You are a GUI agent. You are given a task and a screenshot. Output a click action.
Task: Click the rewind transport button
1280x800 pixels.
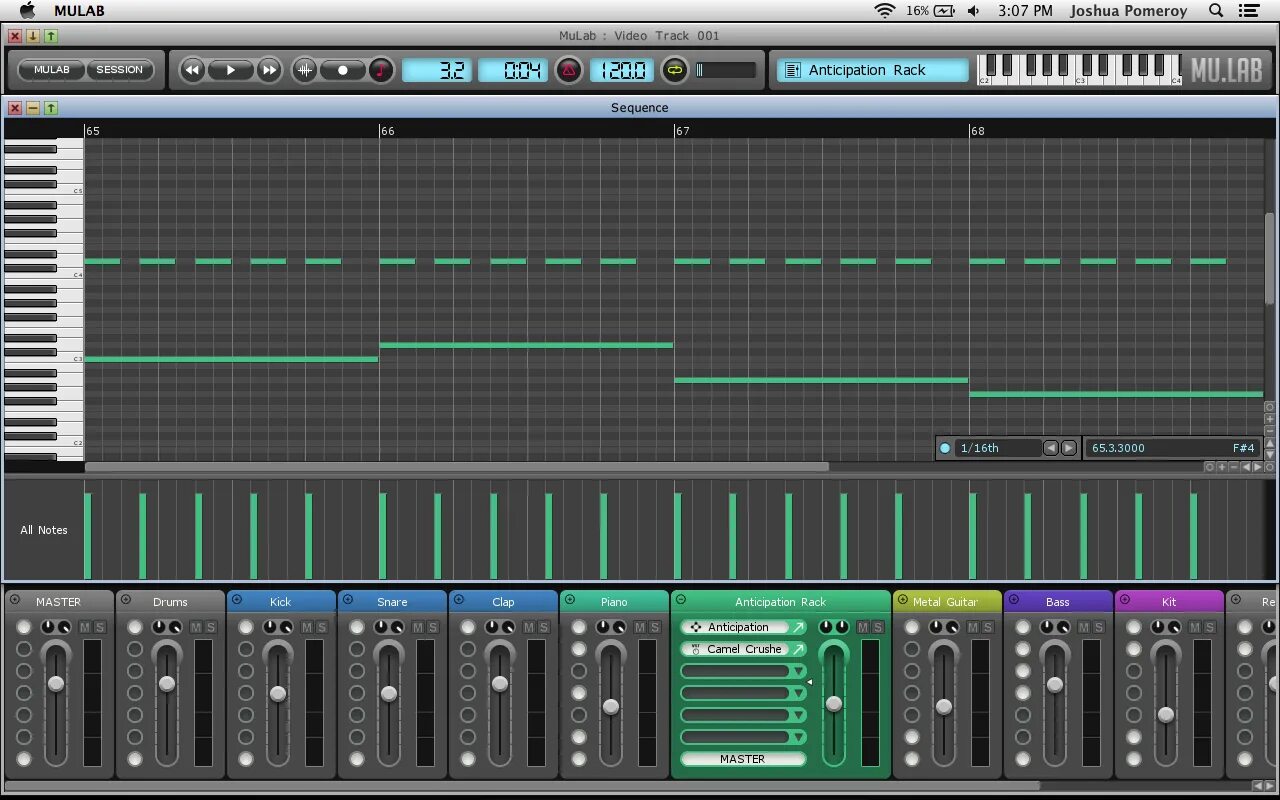point(192,70)
